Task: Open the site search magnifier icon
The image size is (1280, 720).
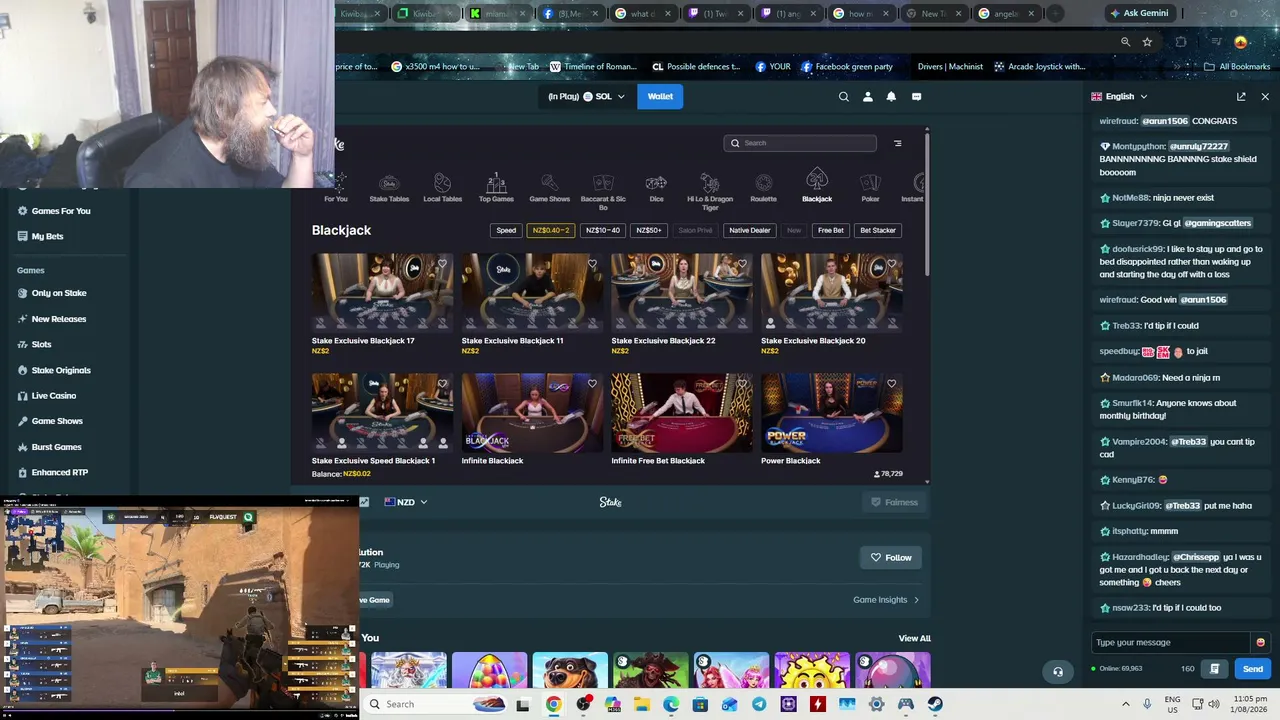Action: (x=844, y=97)
